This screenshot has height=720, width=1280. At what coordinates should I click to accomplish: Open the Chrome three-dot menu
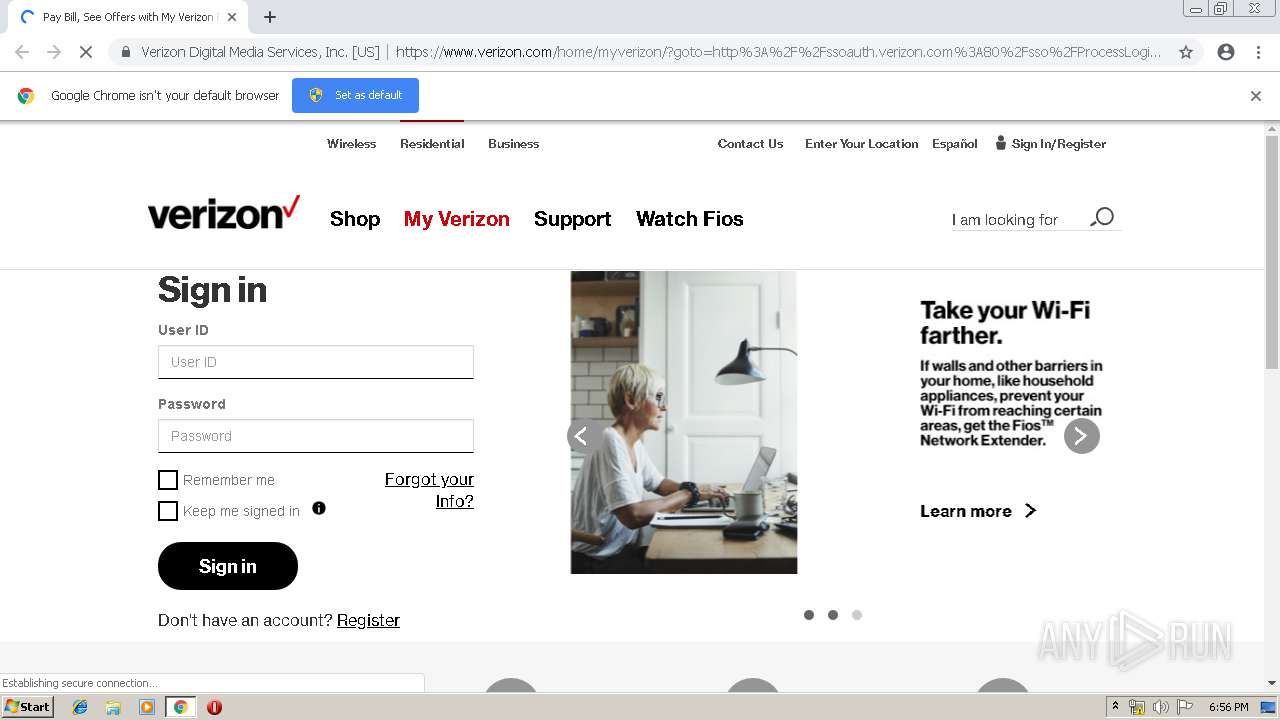(x=1258, y=52)
